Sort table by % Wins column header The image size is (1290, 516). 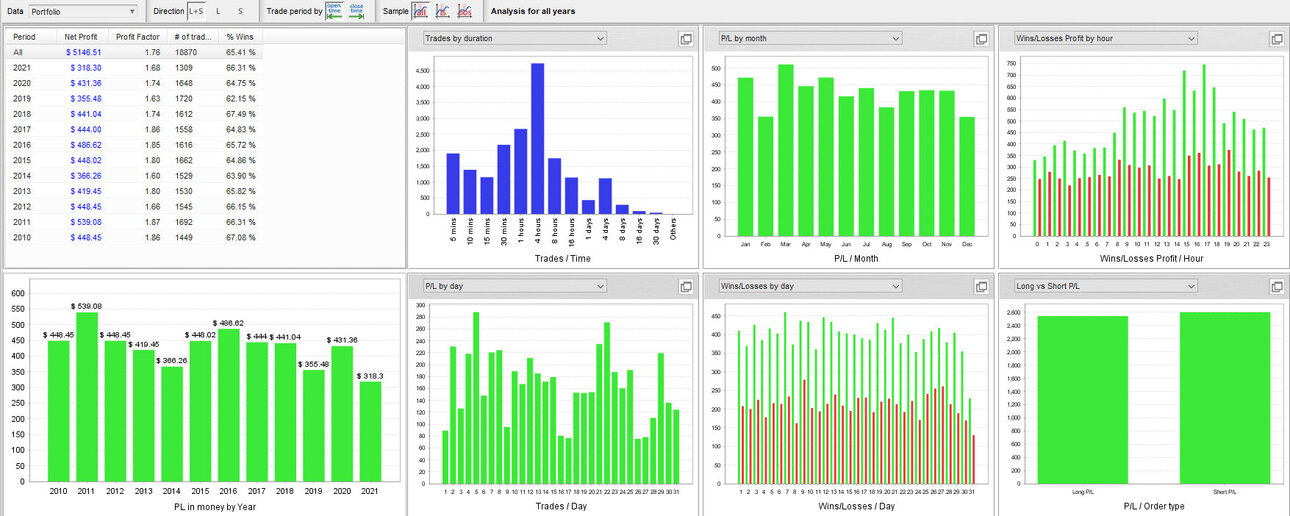[x=239, y=36]
